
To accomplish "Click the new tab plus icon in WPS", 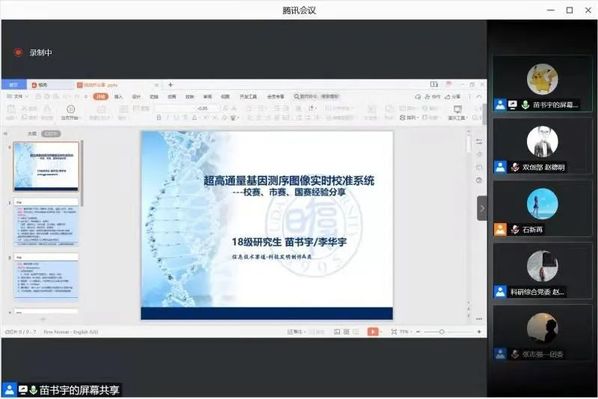I will coord(170,85).
